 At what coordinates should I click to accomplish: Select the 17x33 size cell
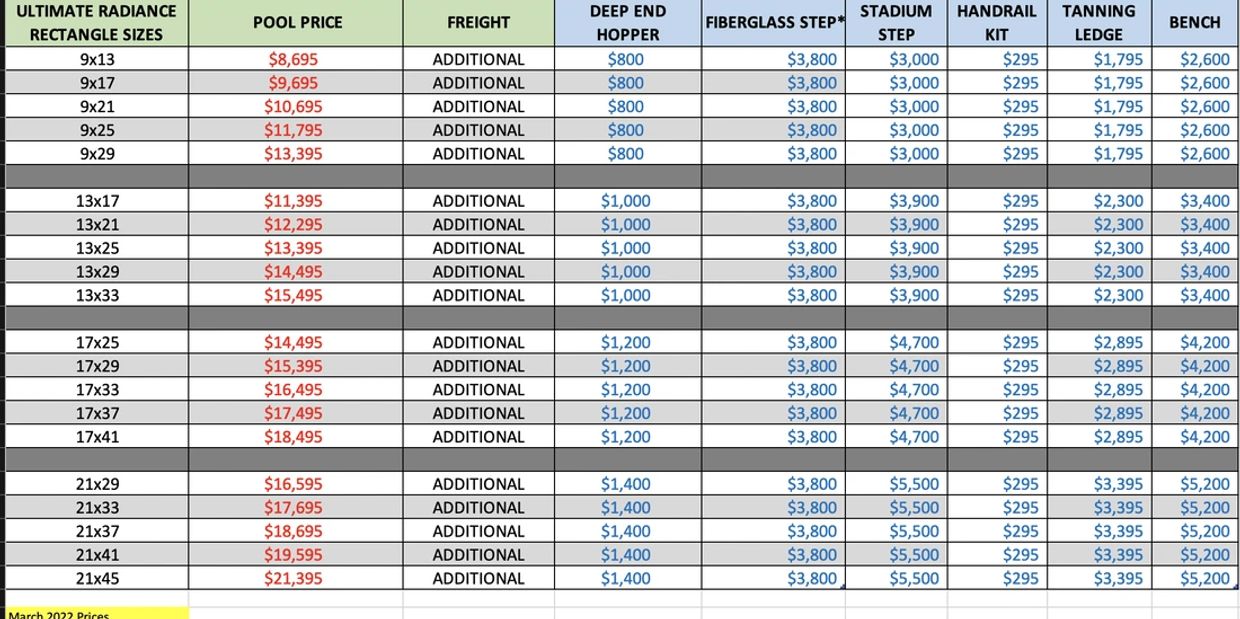[x=97, y=390]
